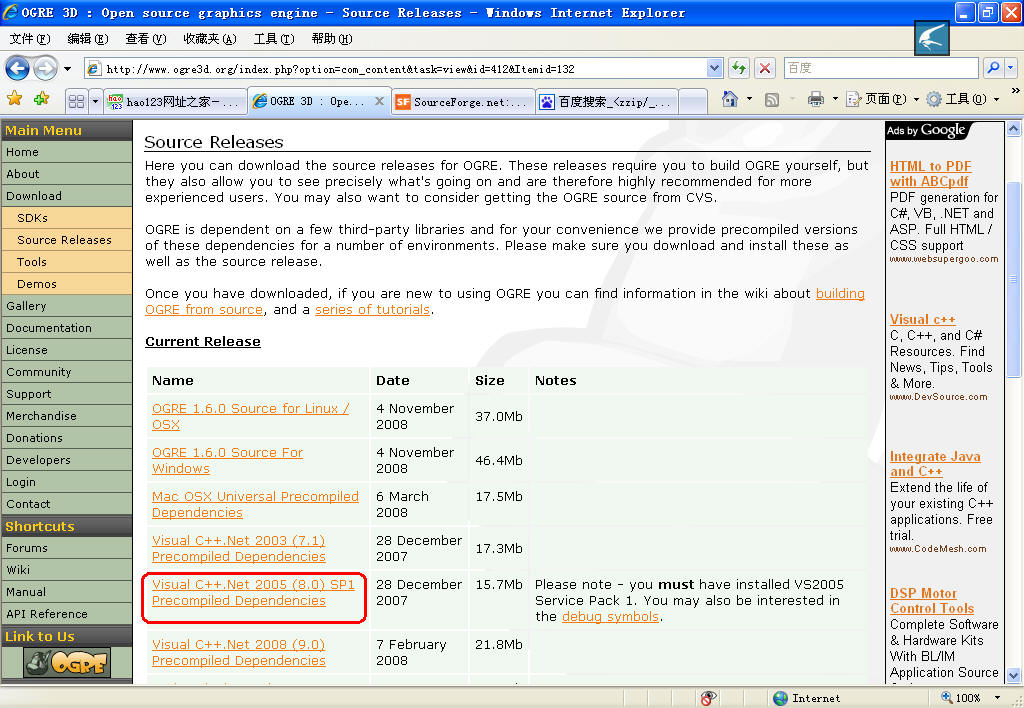Switch to the Baidu search tab
The height and width of the screenshot is (708, 1024).
click(x=607, y=102)
